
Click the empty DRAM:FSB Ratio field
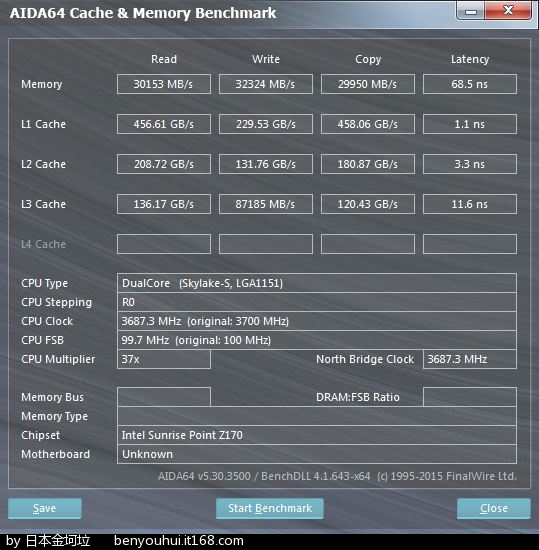(x=470, y=397)
